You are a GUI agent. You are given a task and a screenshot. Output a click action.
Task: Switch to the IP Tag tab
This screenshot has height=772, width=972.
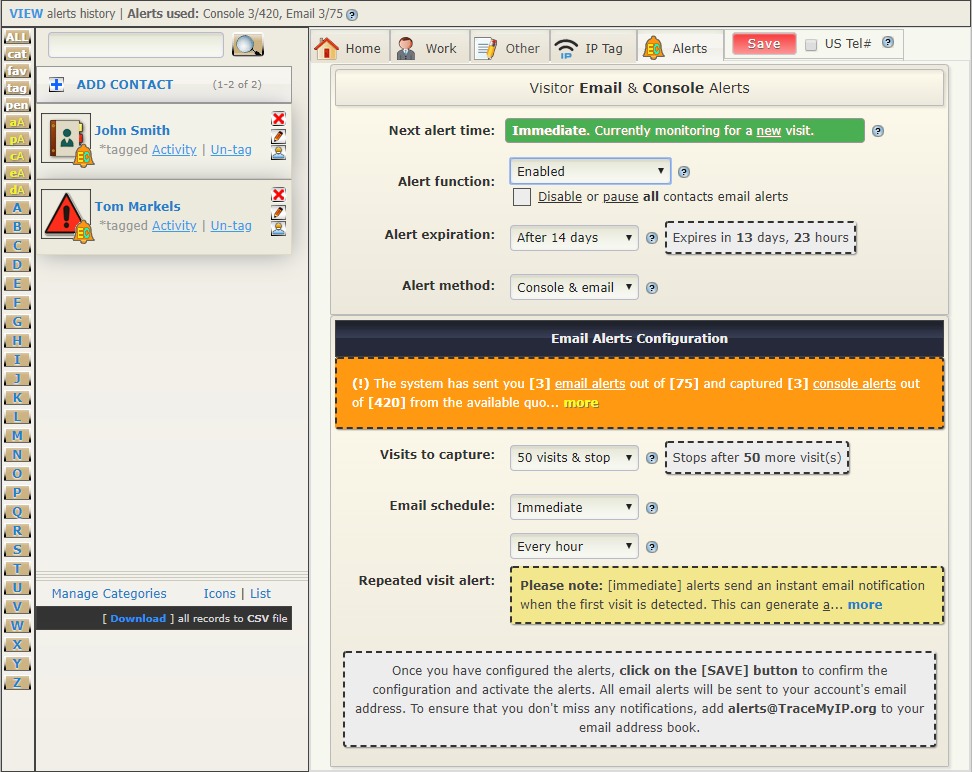(x=589, y=48)
